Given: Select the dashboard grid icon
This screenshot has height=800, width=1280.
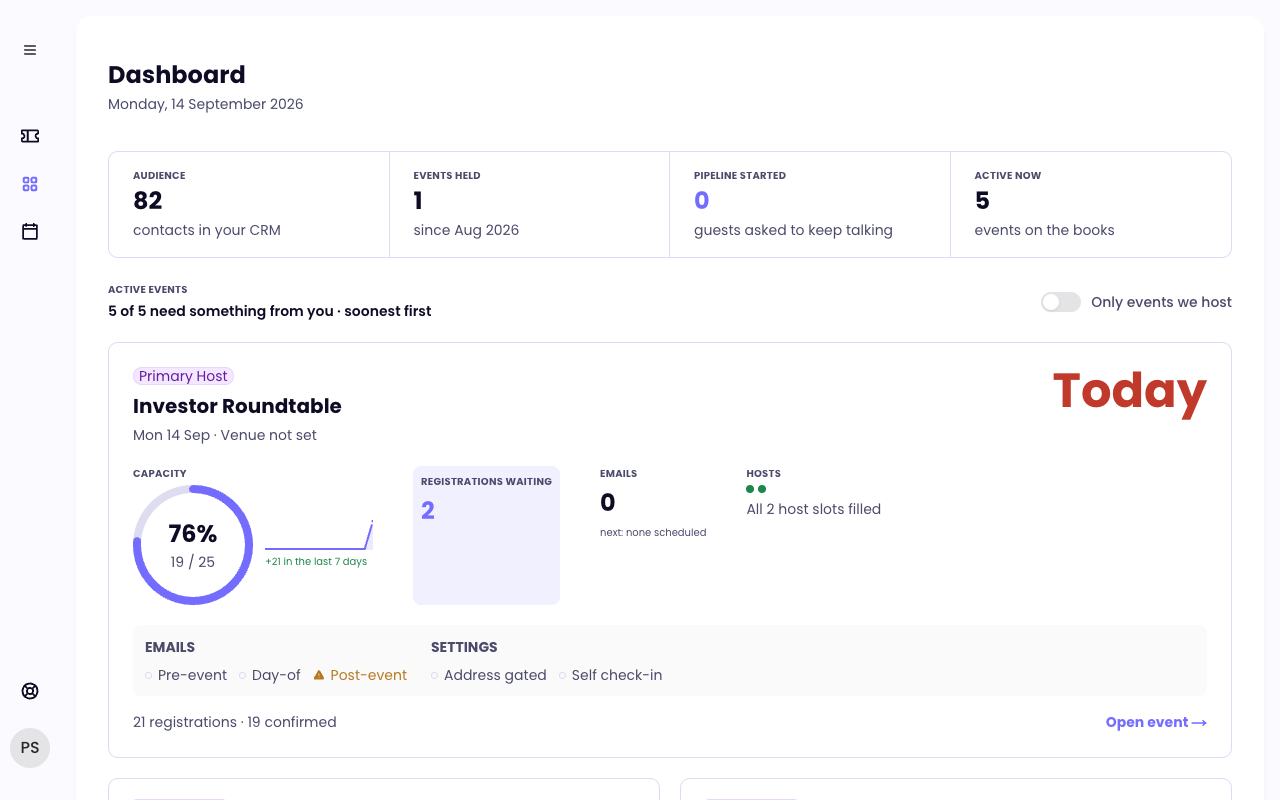Looking at the screenshot, I should pos(30,184).
